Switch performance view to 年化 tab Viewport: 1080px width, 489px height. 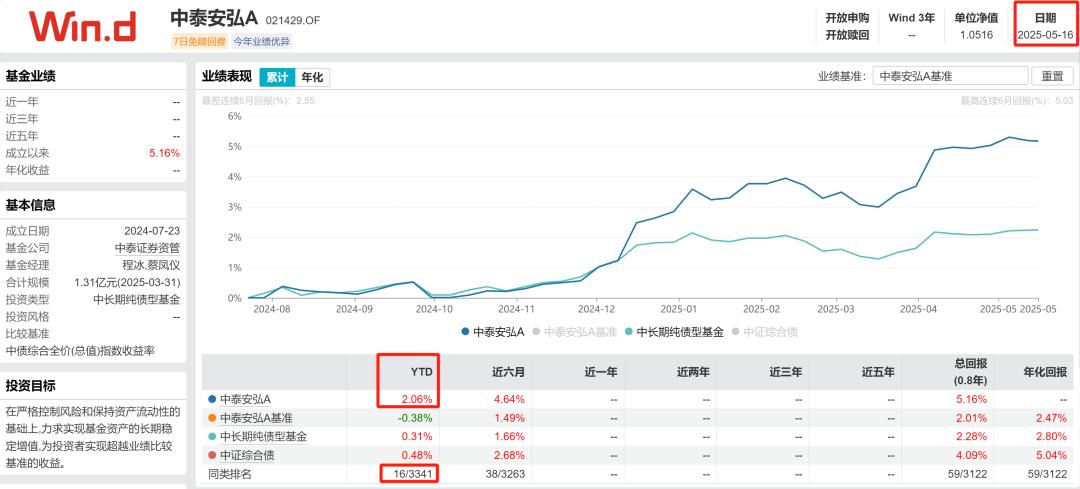coord(312,77)
